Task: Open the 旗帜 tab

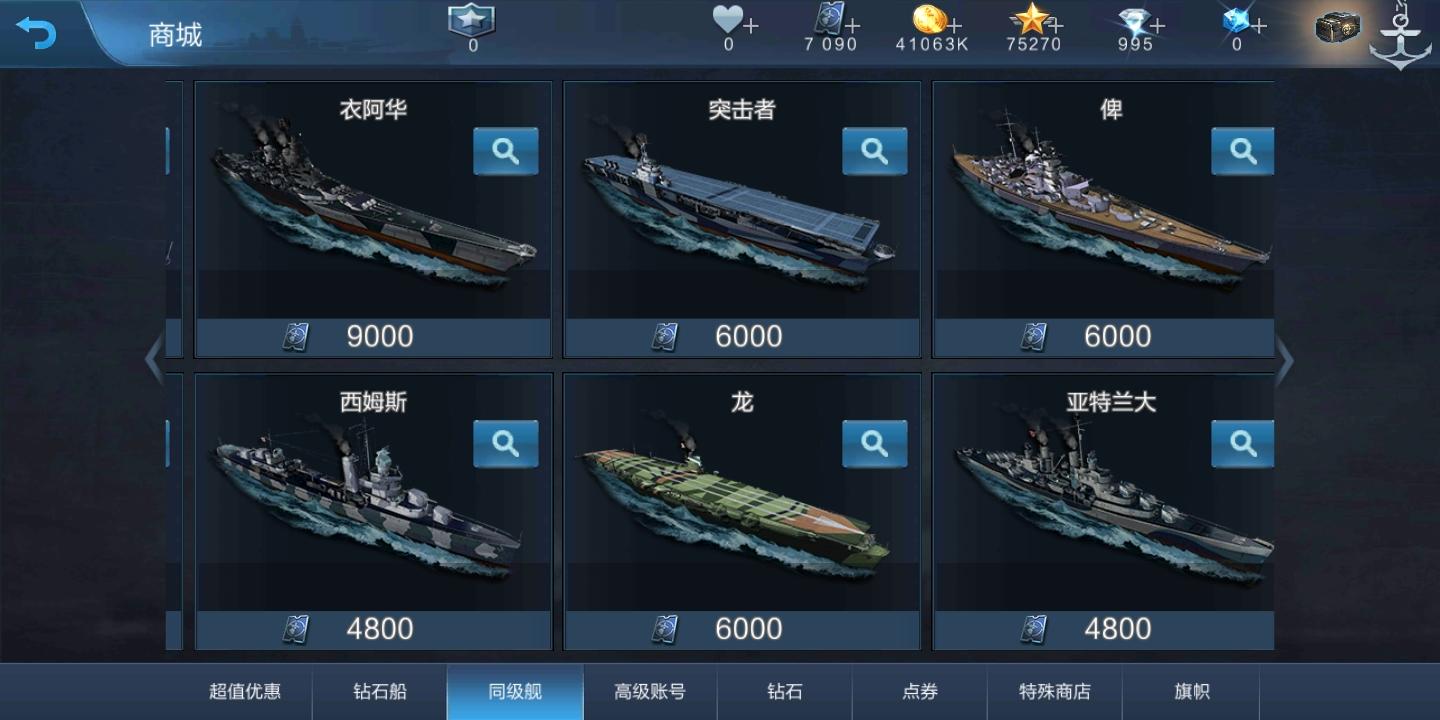Action: [1191, 691]
